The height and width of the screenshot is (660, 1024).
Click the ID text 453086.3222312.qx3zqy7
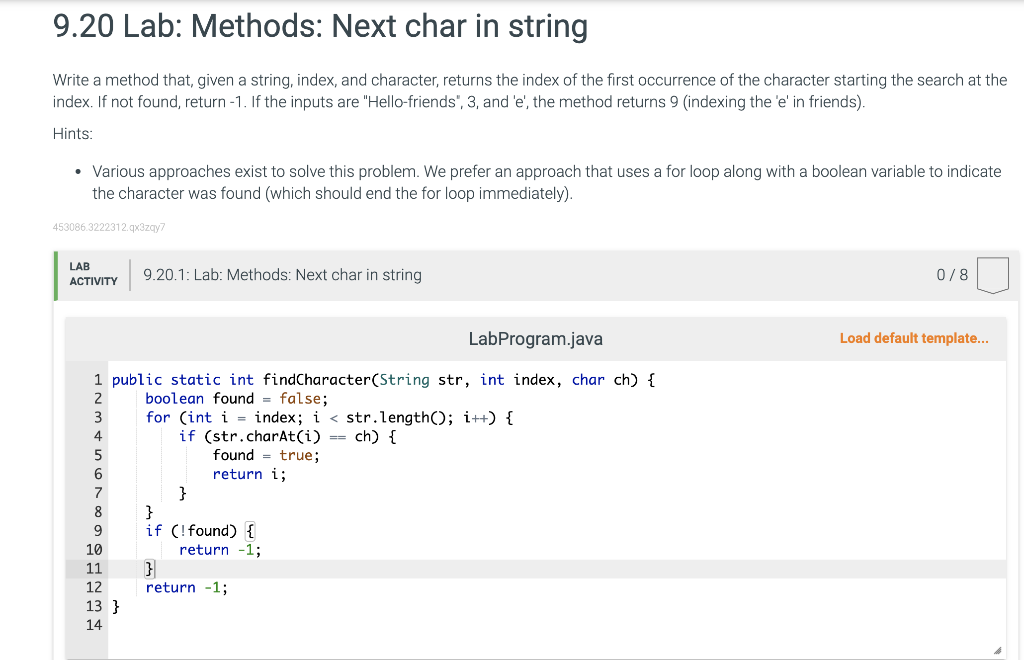point(109,227)
